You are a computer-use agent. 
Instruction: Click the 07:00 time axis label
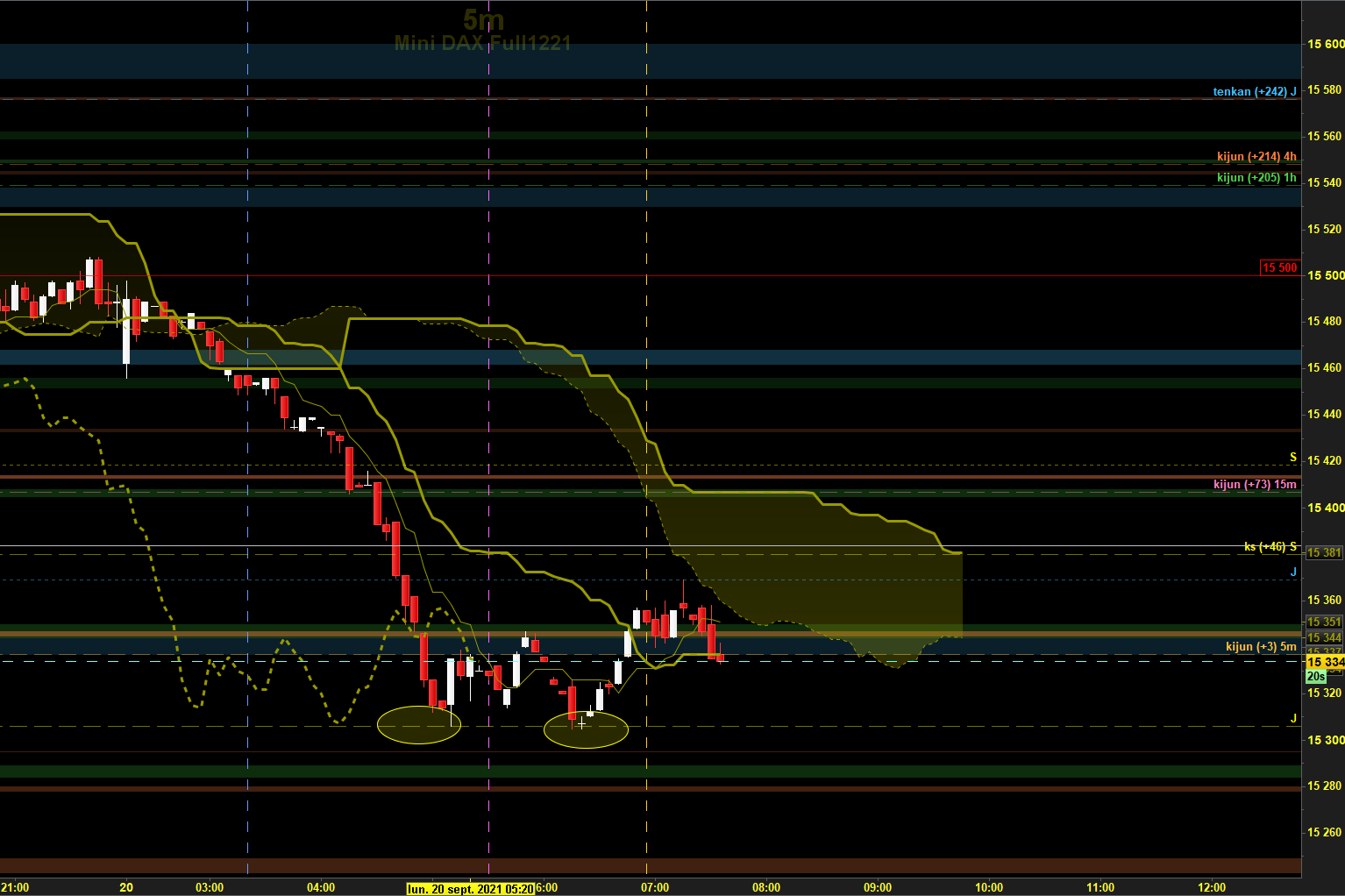click(655, 887)
